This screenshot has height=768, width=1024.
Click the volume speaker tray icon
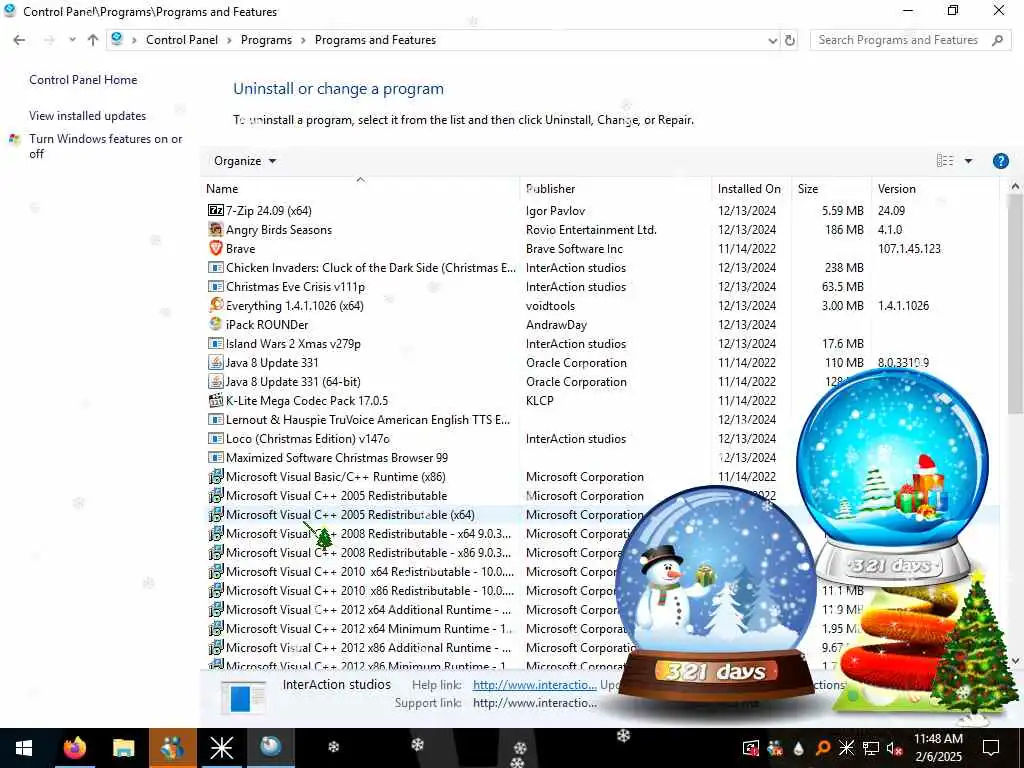(894, 748)
